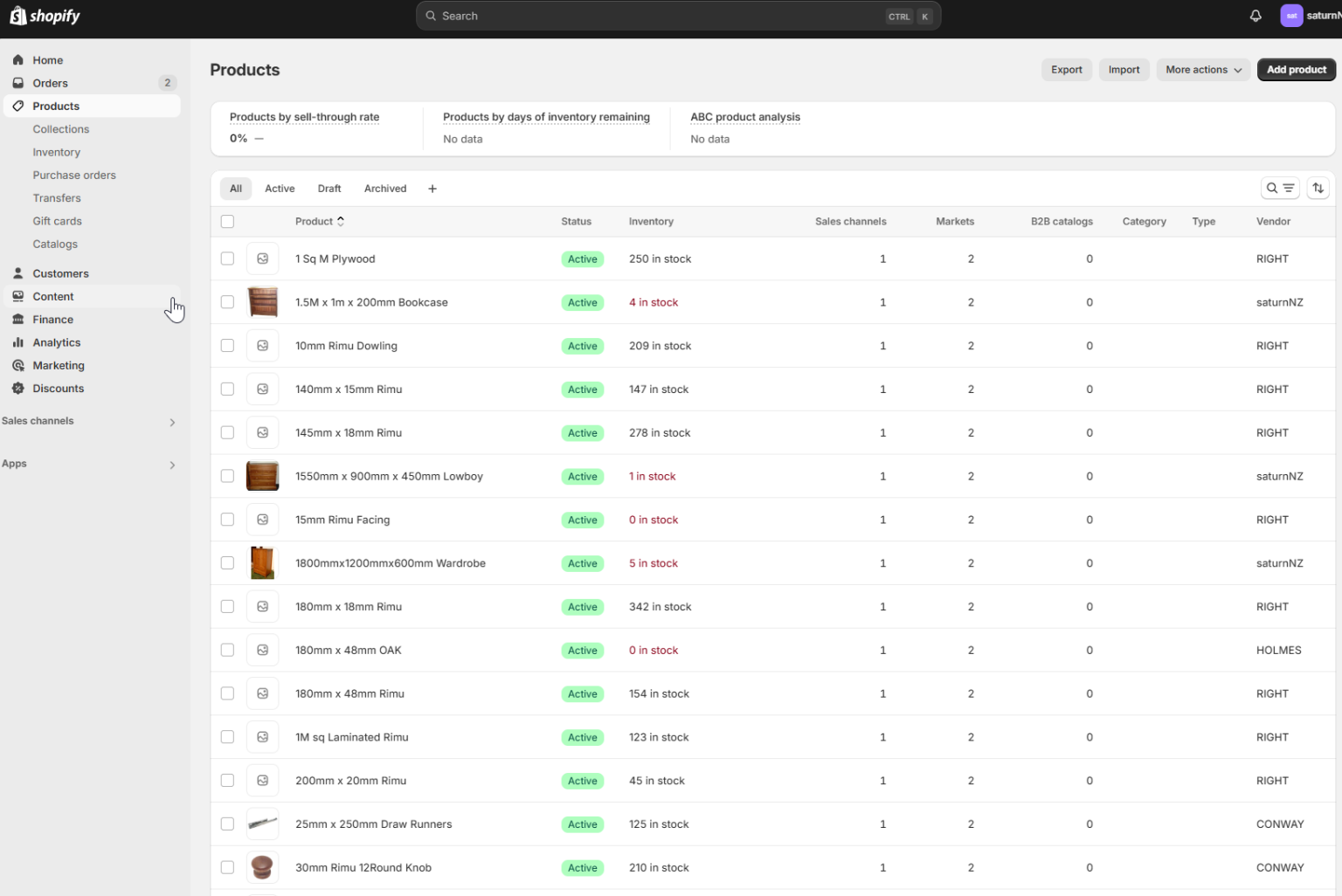Open search and filter products icon

coord(1280,188)
